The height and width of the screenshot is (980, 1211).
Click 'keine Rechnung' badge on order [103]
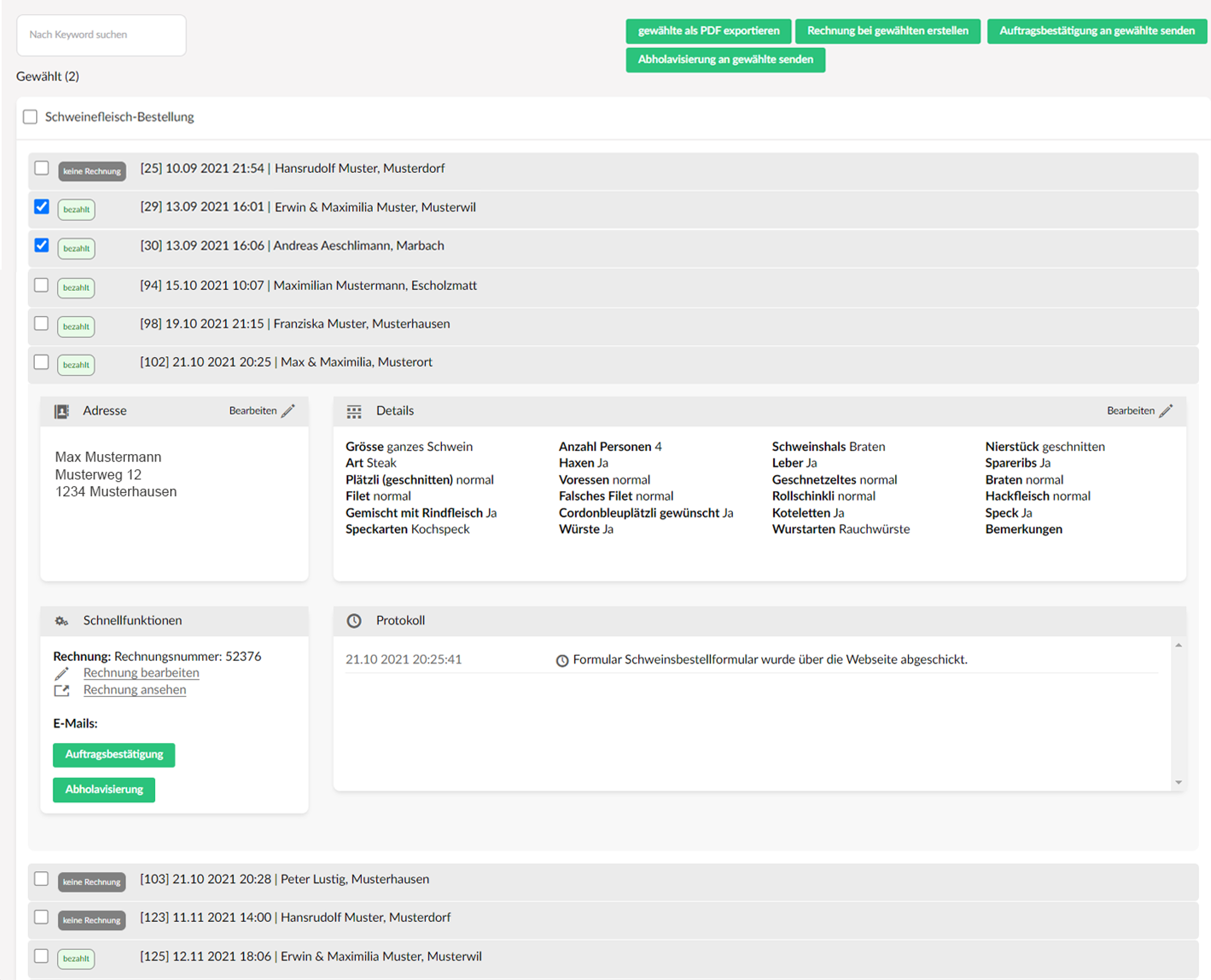[92, 882]
